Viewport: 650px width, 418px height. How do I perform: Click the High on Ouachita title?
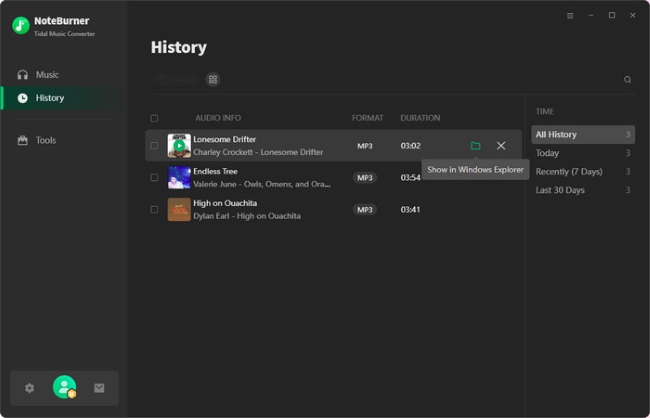[225, 203]
